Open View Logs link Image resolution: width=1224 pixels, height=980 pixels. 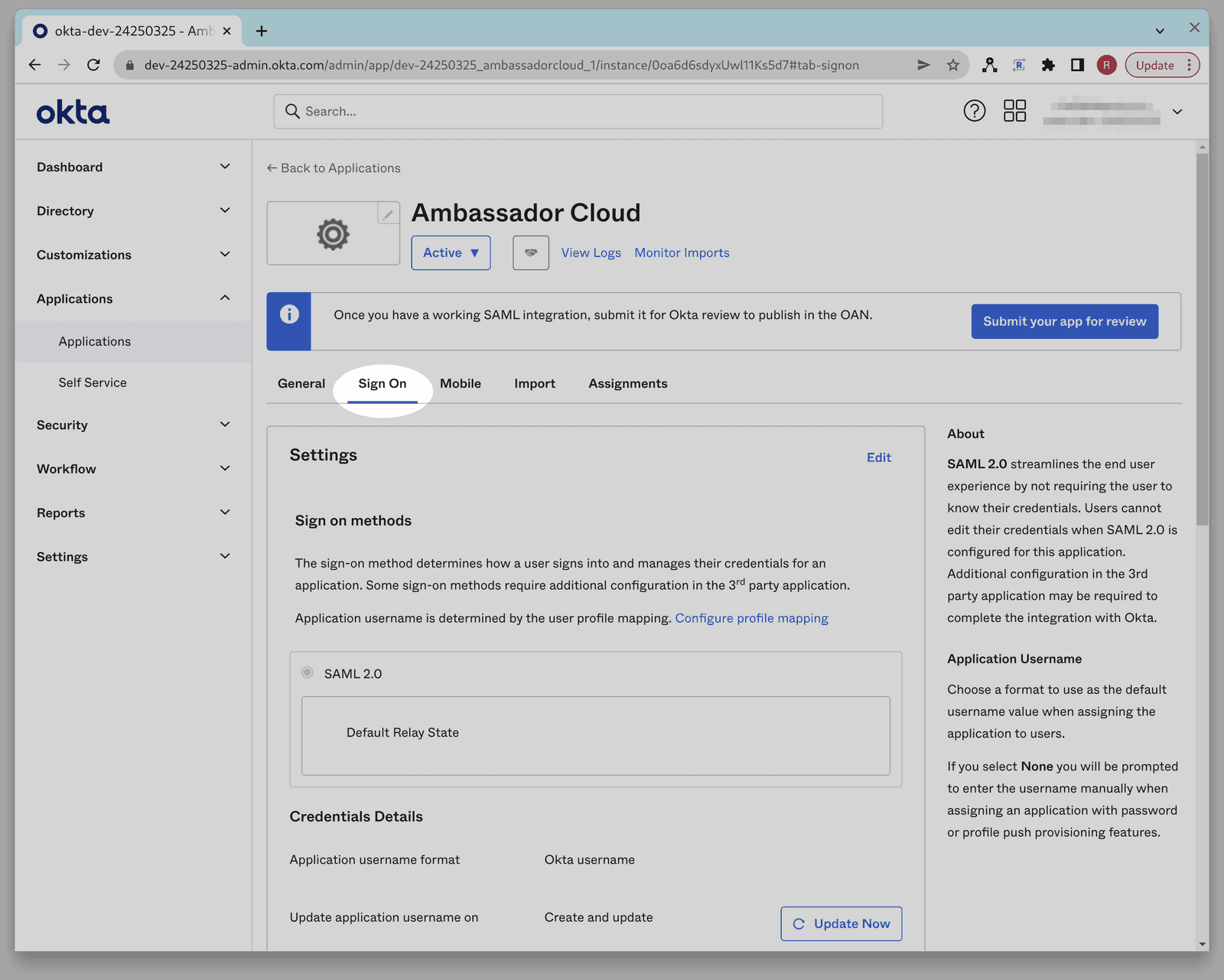click(x=591, y=252)
